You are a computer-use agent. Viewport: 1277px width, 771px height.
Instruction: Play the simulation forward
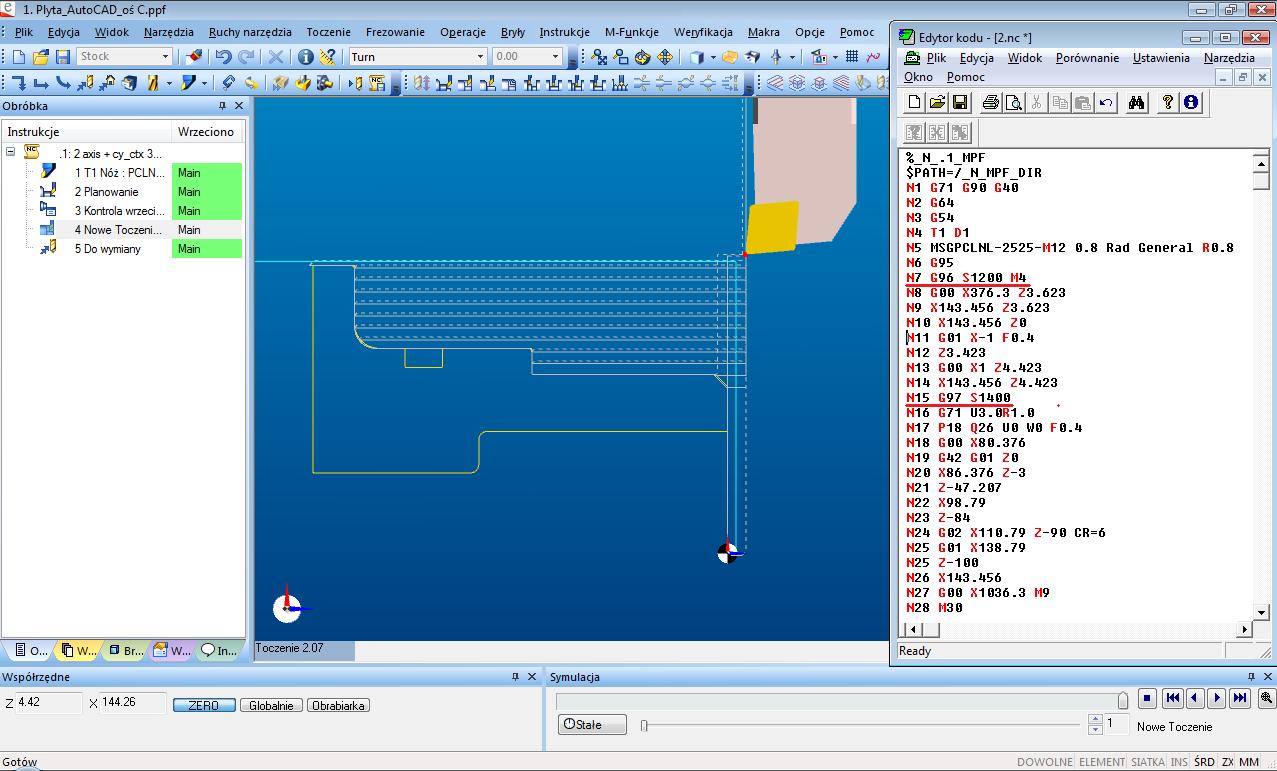point(1216,698)
